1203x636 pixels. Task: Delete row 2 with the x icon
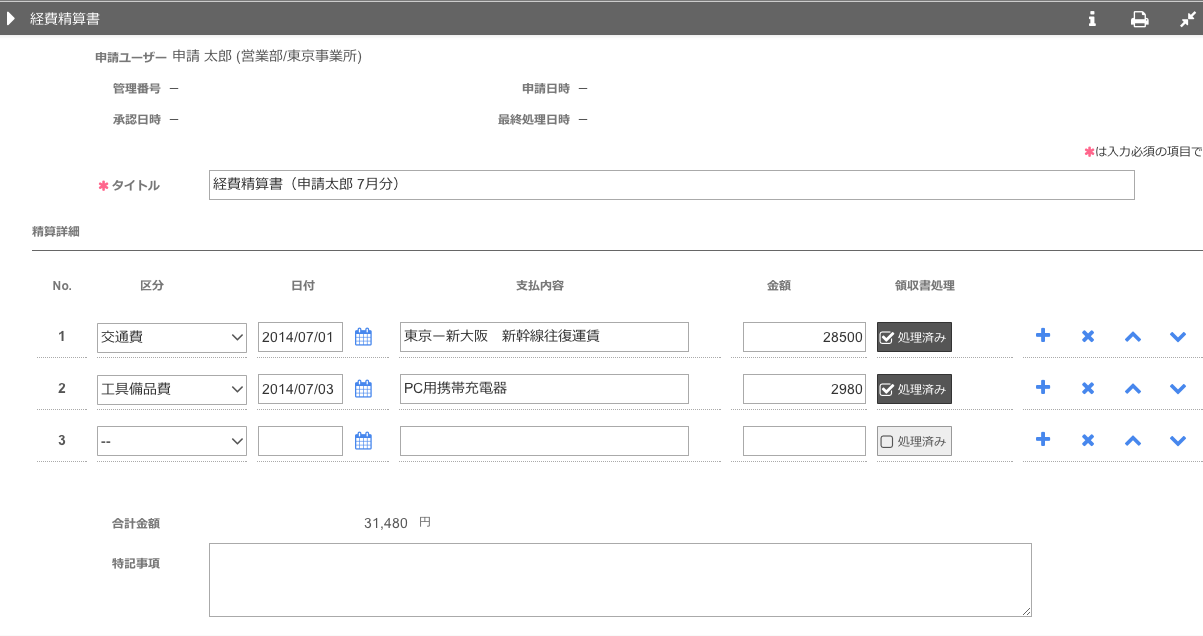click(x=1088, y=389)
